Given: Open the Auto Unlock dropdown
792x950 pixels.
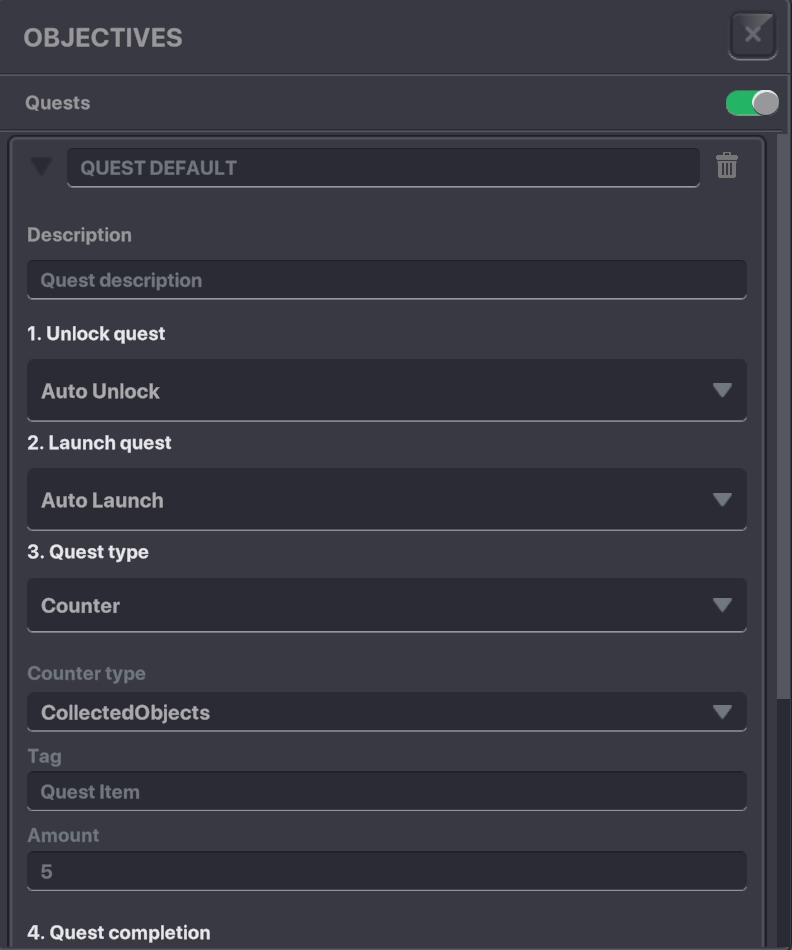Looking at the screenshot, I should (386, 391).
